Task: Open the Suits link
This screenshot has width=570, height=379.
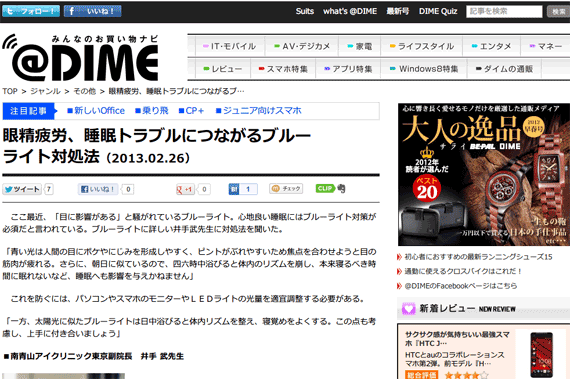Action: click(x=305, y=11)
